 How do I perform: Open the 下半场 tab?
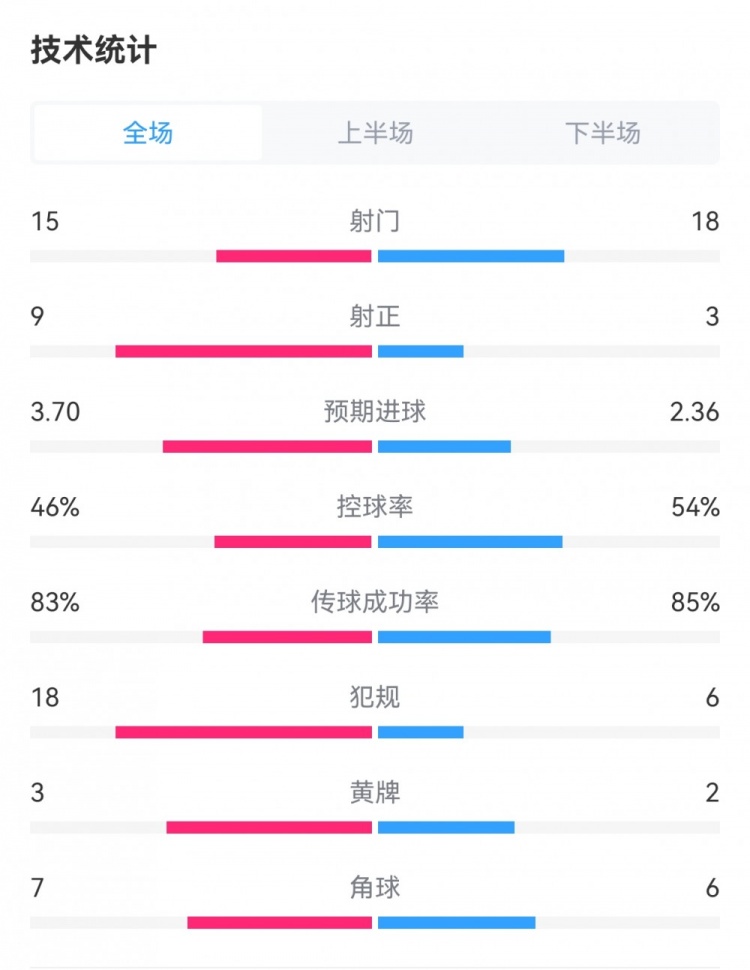tap(602, 133)
